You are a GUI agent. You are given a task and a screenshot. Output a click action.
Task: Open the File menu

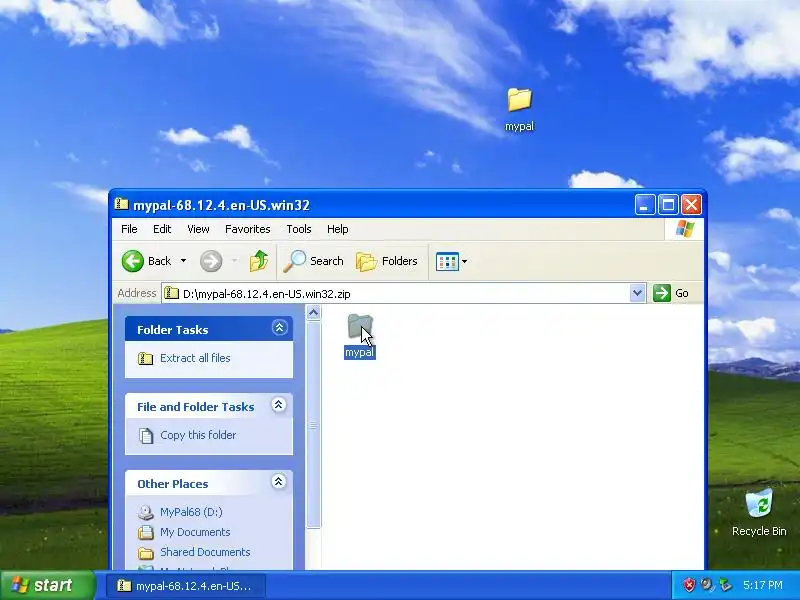coord(129,229)
